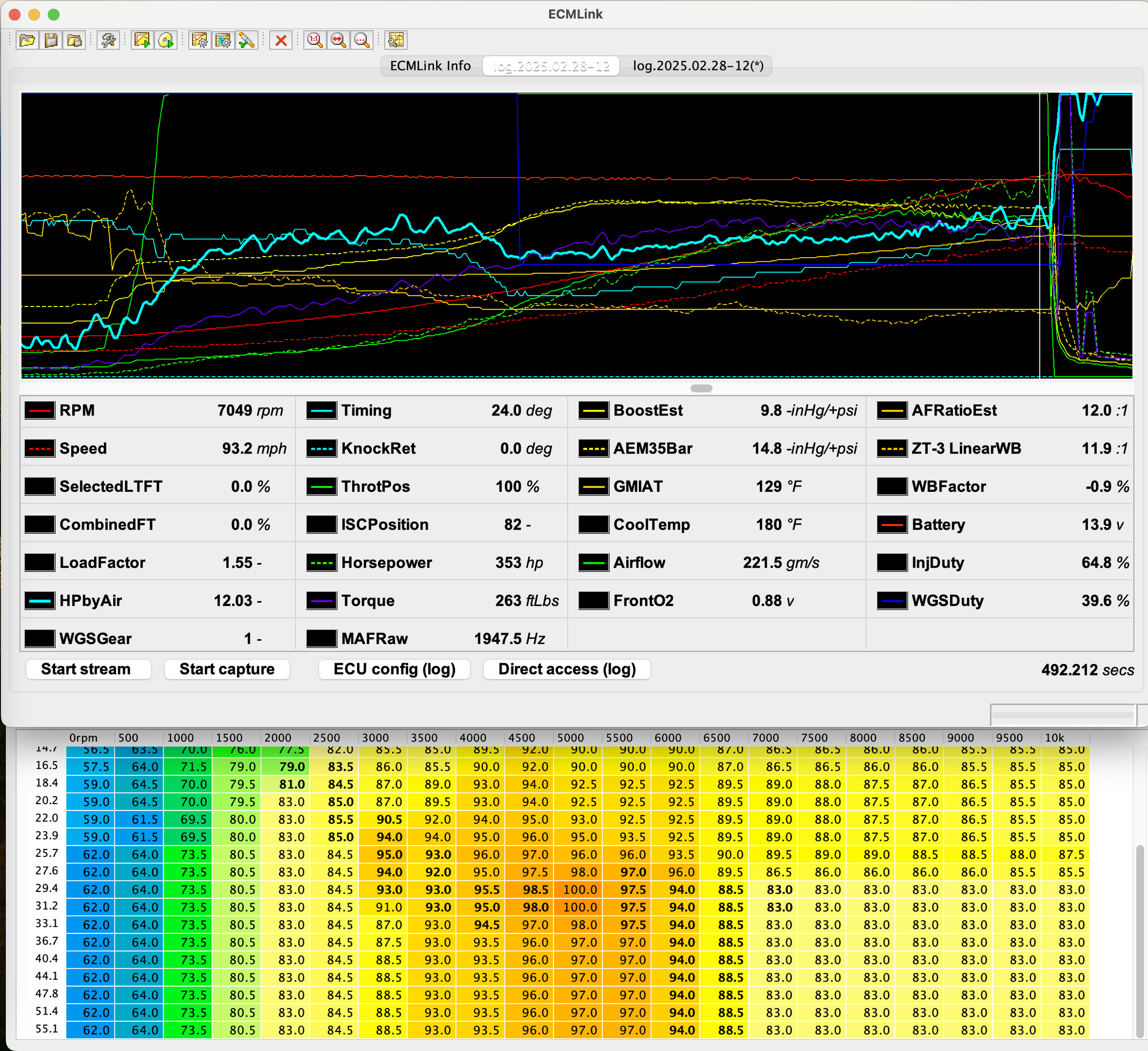
Task: Click the Torque value 263 ftLbs
Action: [527, 601]
